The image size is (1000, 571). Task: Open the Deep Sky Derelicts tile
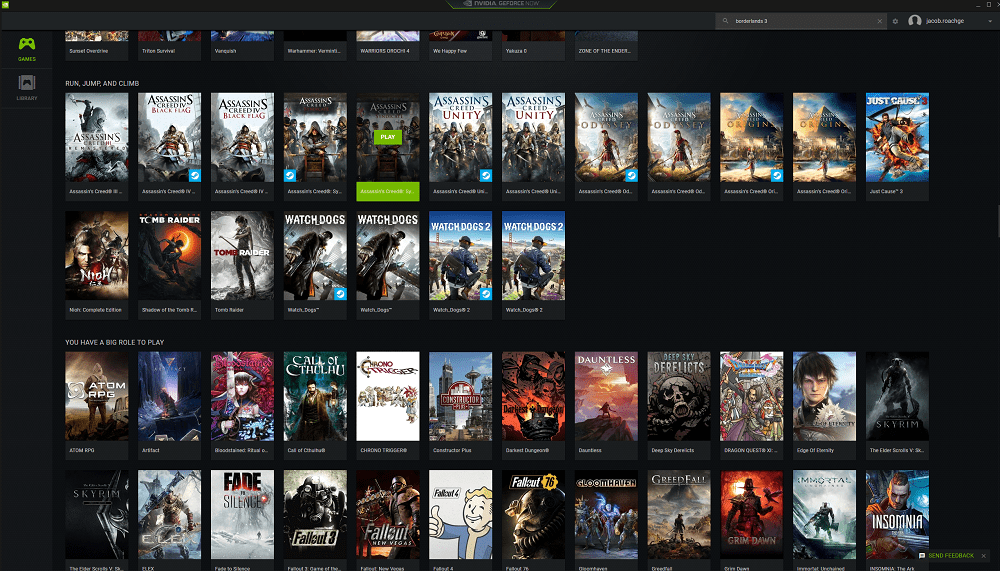click(679, 405)
